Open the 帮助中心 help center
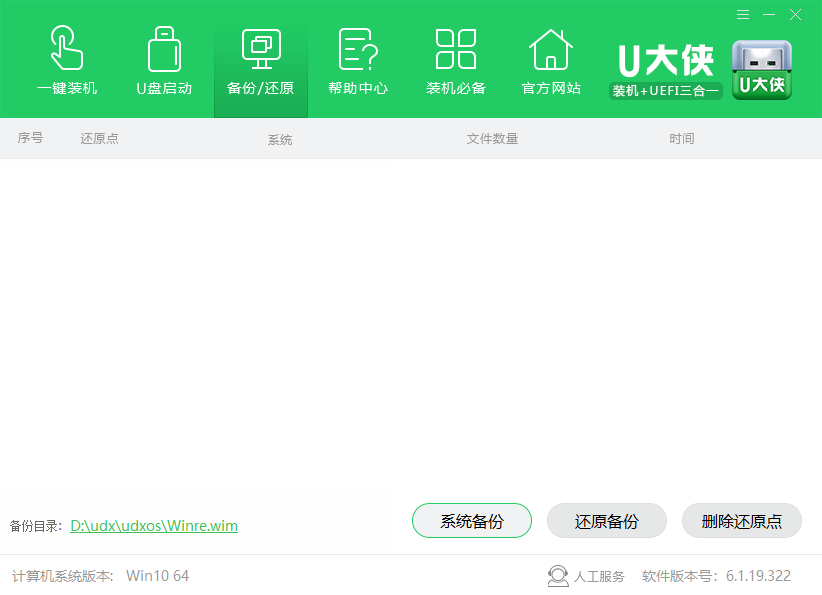Viewport: 822px width, 595px height. pos(357,58)
